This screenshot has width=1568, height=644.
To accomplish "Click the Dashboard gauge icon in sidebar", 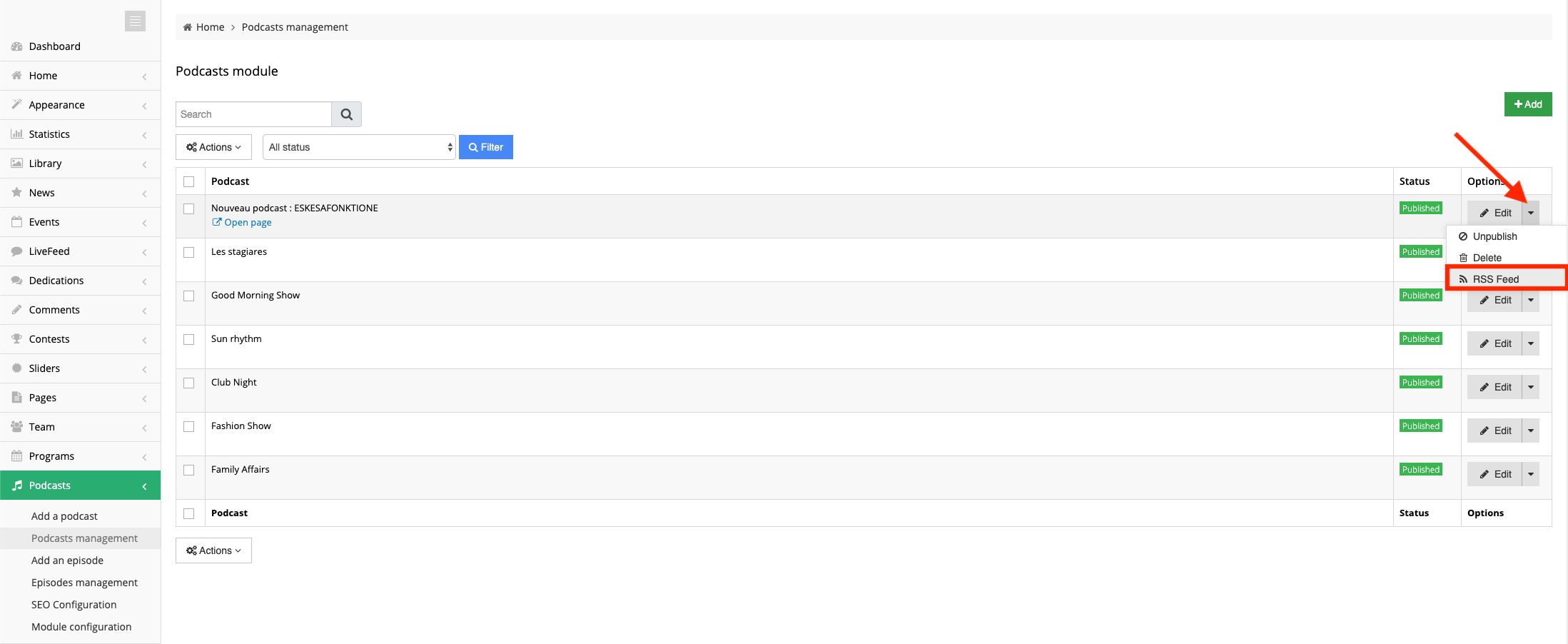I will [x=17, y=46].
